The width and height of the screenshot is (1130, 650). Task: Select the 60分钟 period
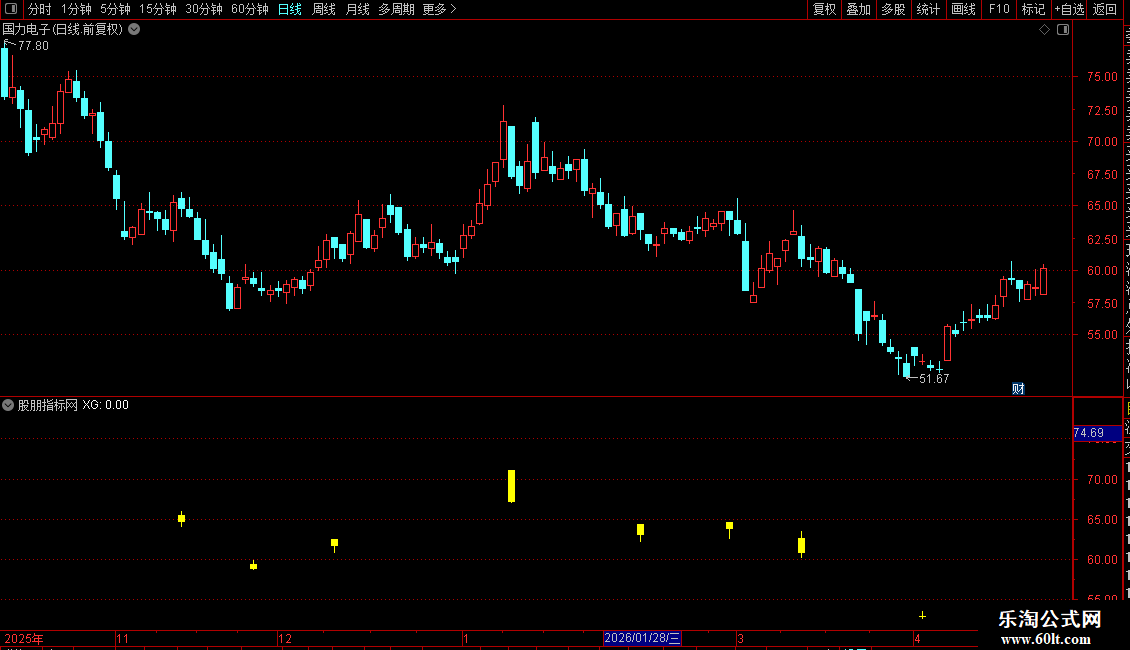[x=250, y=9]
